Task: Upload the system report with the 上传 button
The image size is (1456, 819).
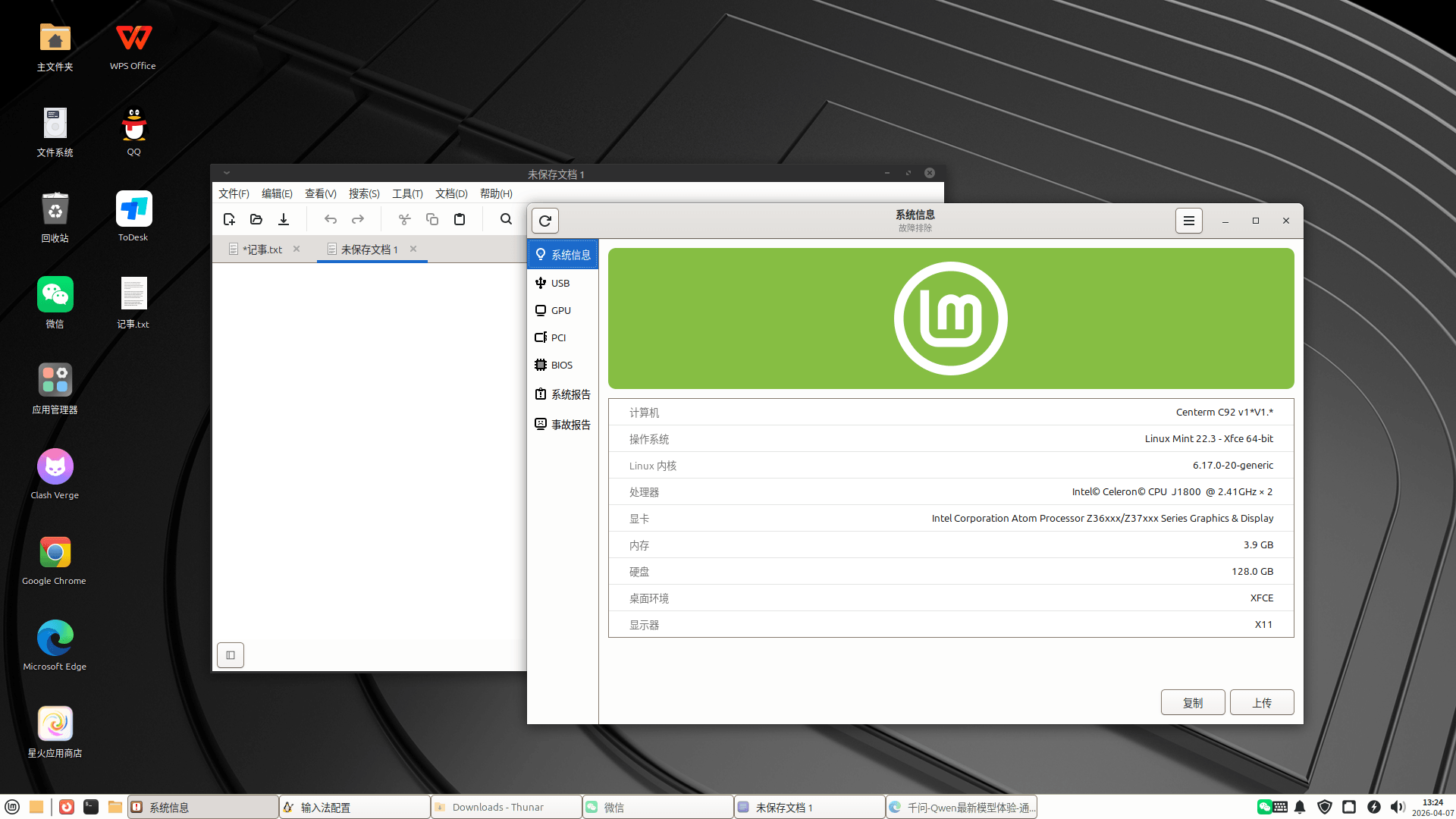Action: click(x=1261, y=702)
